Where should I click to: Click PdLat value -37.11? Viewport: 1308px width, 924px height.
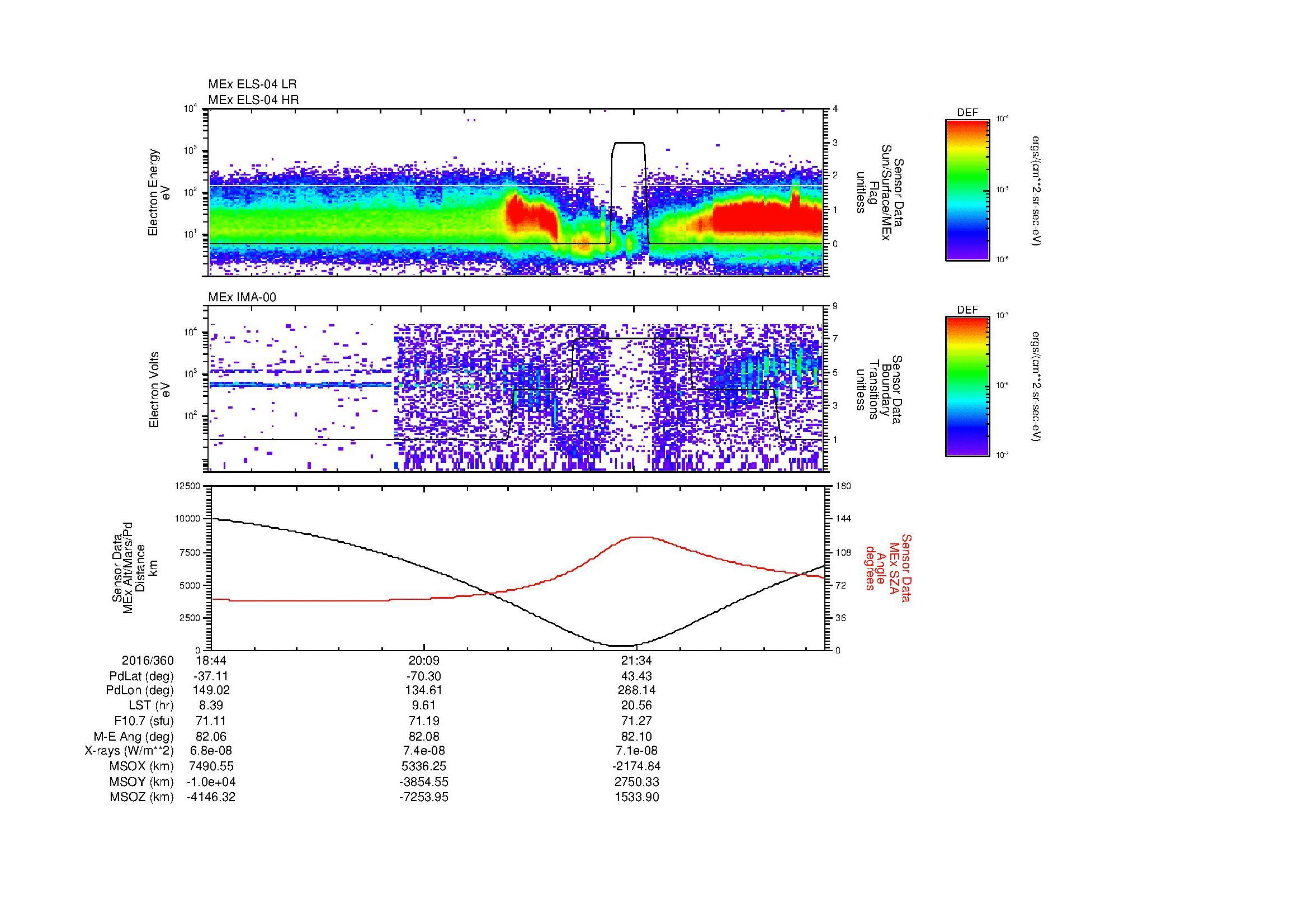[x=211, y=676]
